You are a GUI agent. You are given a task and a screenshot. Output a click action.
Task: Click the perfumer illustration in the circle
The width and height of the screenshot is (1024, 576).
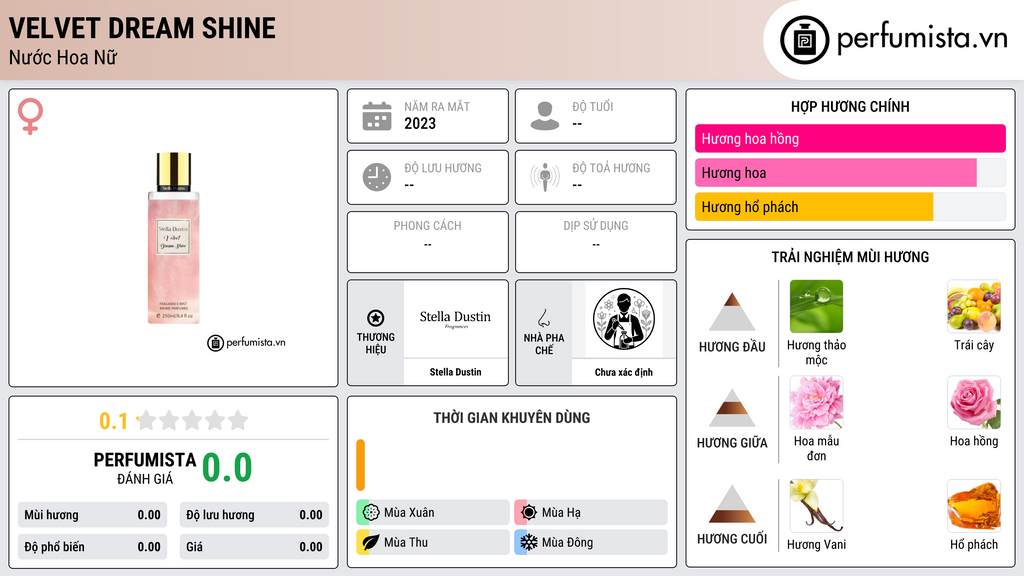click(x=624, y=319)
